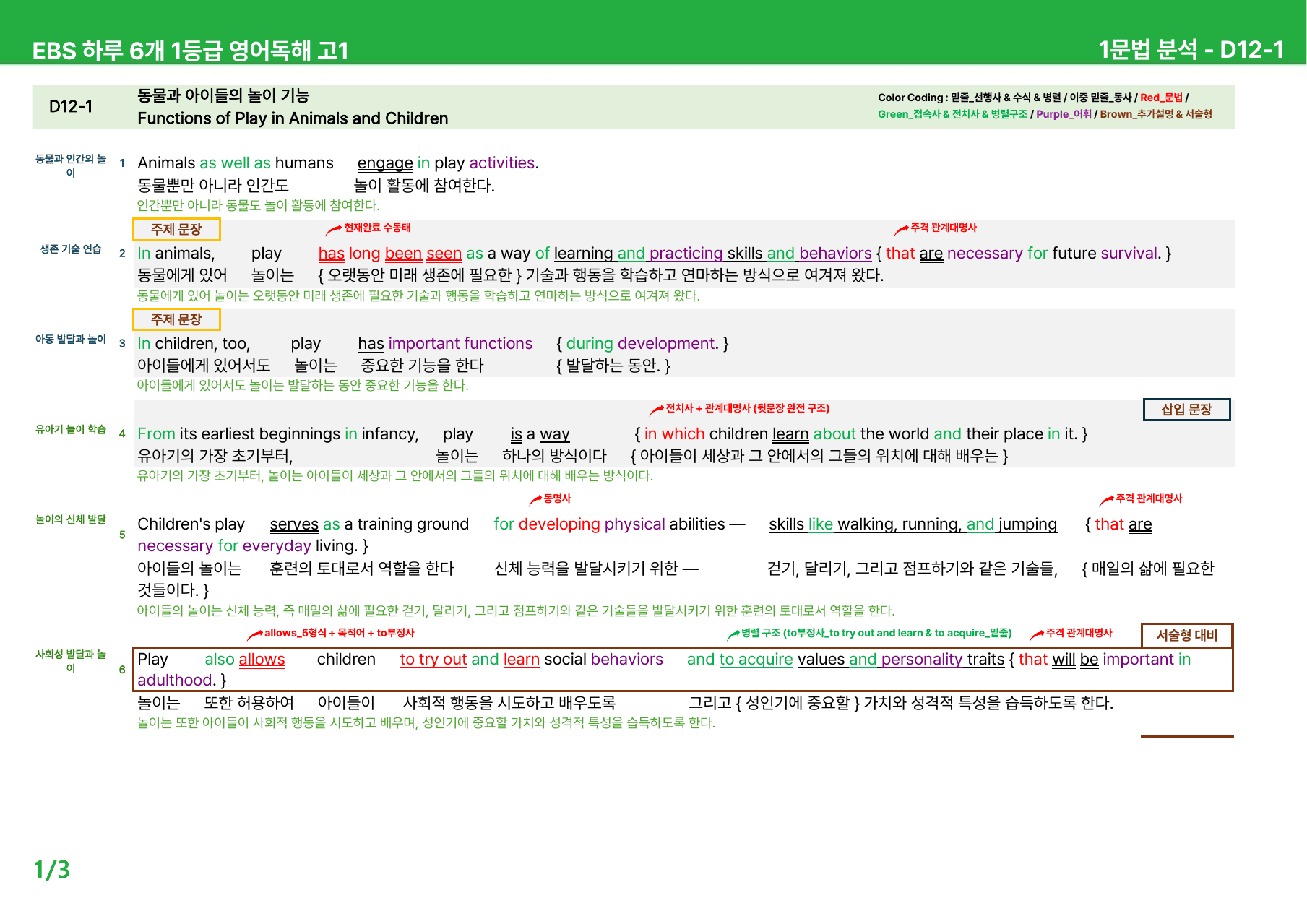Click the green translation beginning '아이들의 놀이는 신체 능력, 즉'
Image resolution: width=1307 pixels, height=924 pixels.
click(x=516, y=611)
